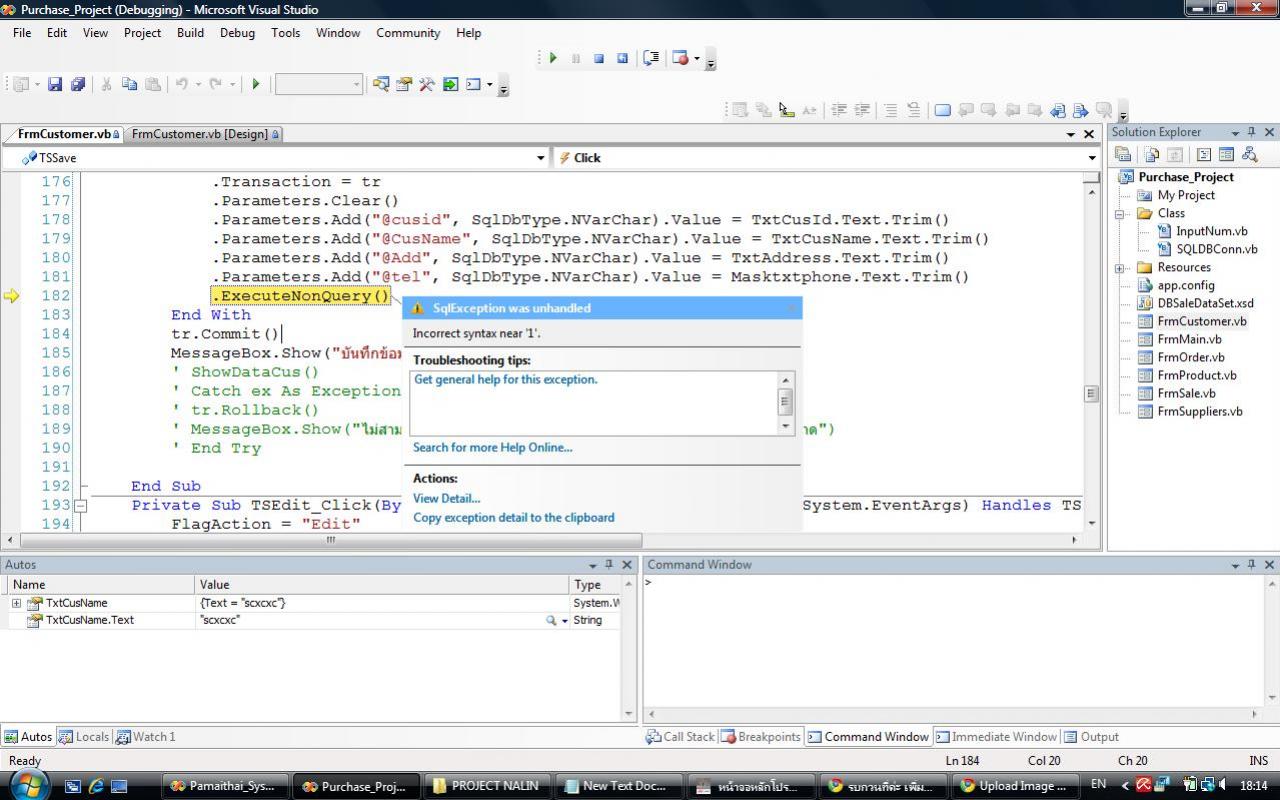The height and width of the screenshot is (800, 1280).
Task: Switch to the Call Stack tab
Action: (x=681, y=737)
